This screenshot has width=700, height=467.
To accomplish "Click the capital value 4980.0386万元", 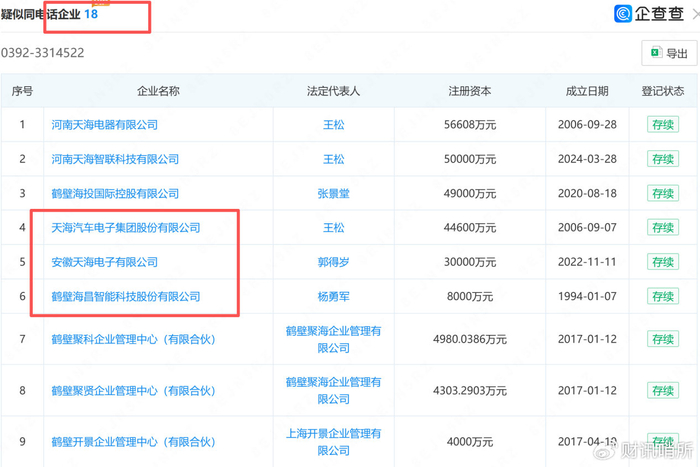I will [x=470, y=339].
